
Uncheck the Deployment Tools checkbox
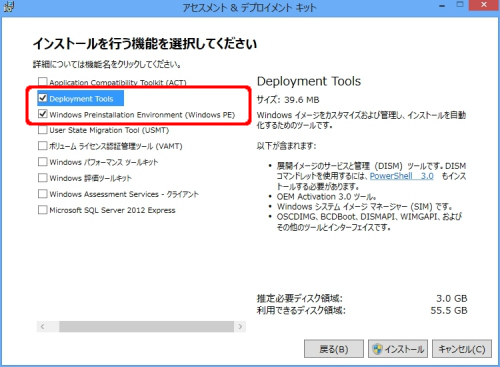point(43,98)
